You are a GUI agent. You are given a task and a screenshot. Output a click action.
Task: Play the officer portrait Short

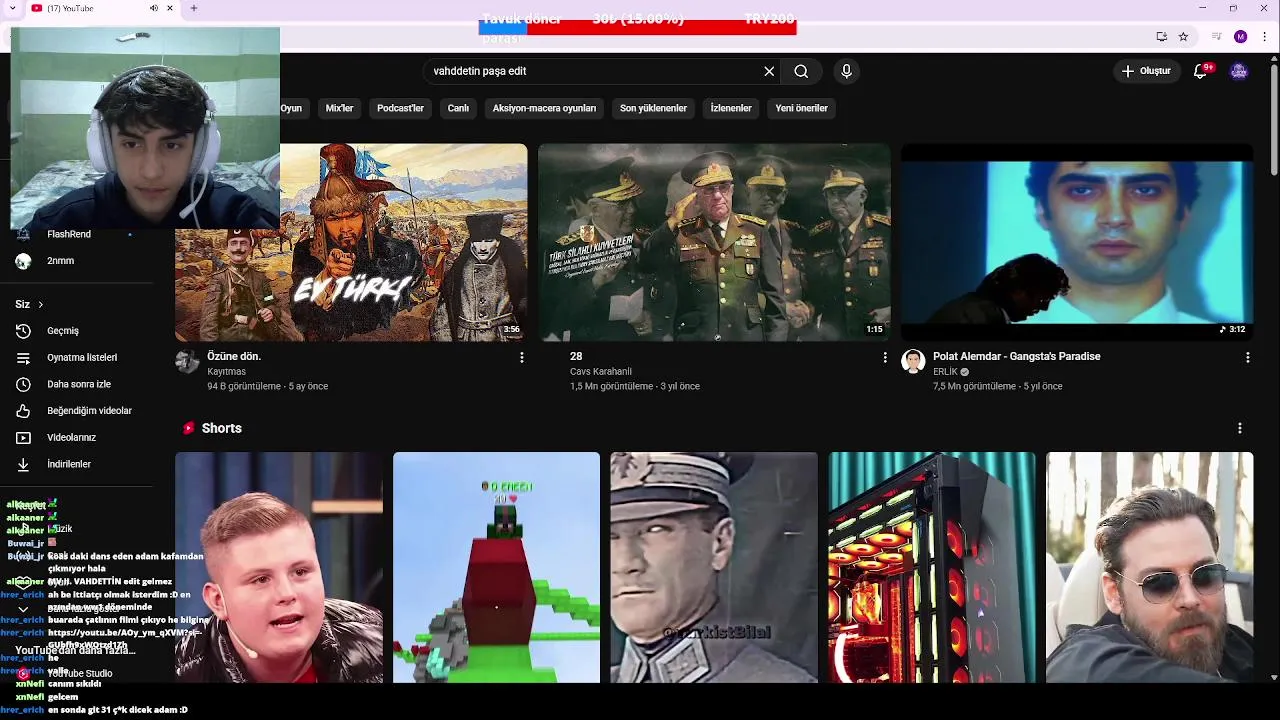coord(714,567)
